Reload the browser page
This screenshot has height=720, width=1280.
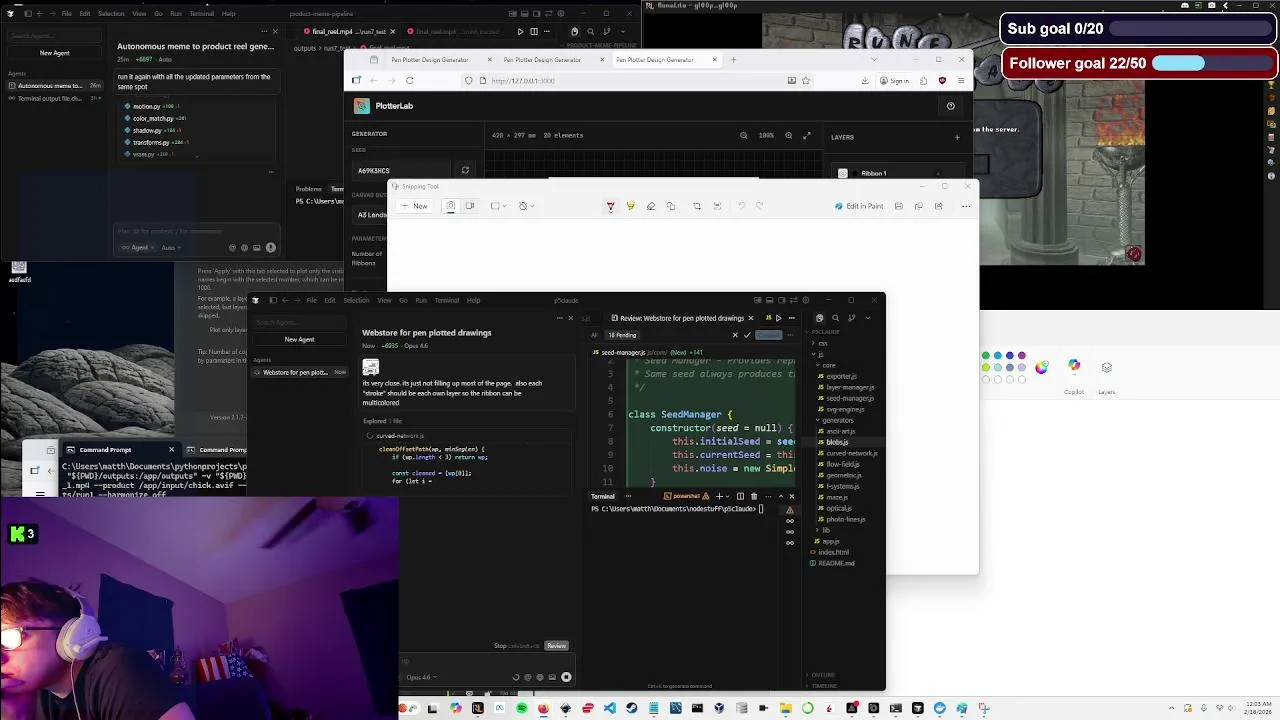click(x=409, y=80)
